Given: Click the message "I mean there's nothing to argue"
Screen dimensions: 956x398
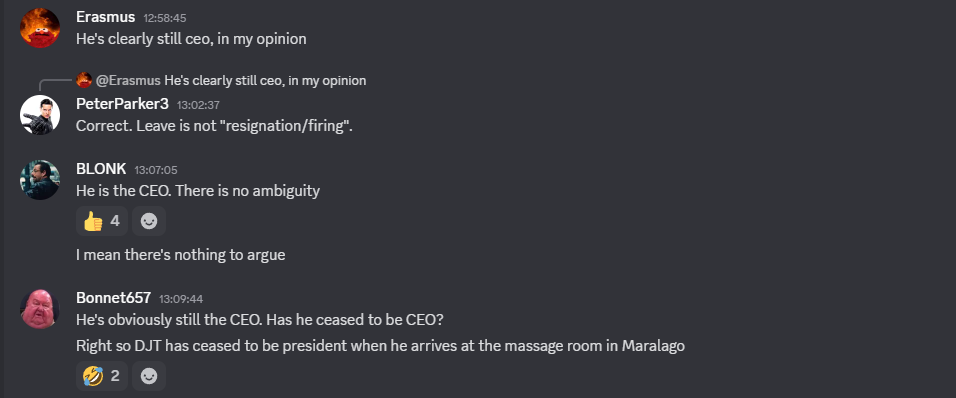Looking at the screenshot, I should (x=180, y=254).
